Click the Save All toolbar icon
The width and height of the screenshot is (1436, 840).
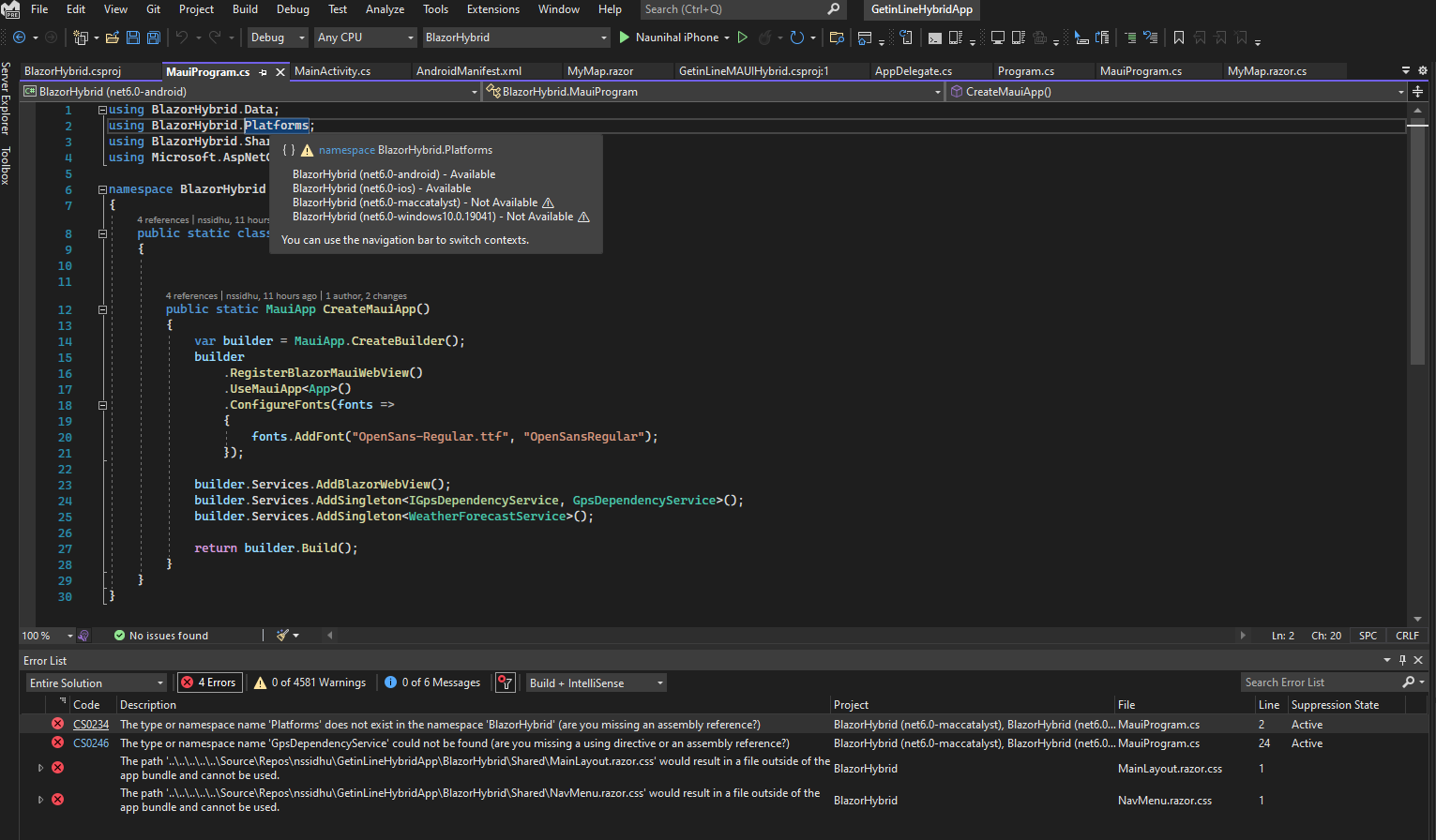click(x=154, y=37)
